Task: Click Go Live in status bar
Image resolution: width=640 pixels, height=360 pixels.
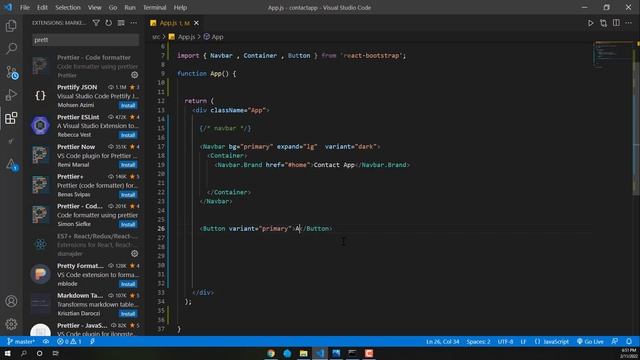Action: point(590,342)
